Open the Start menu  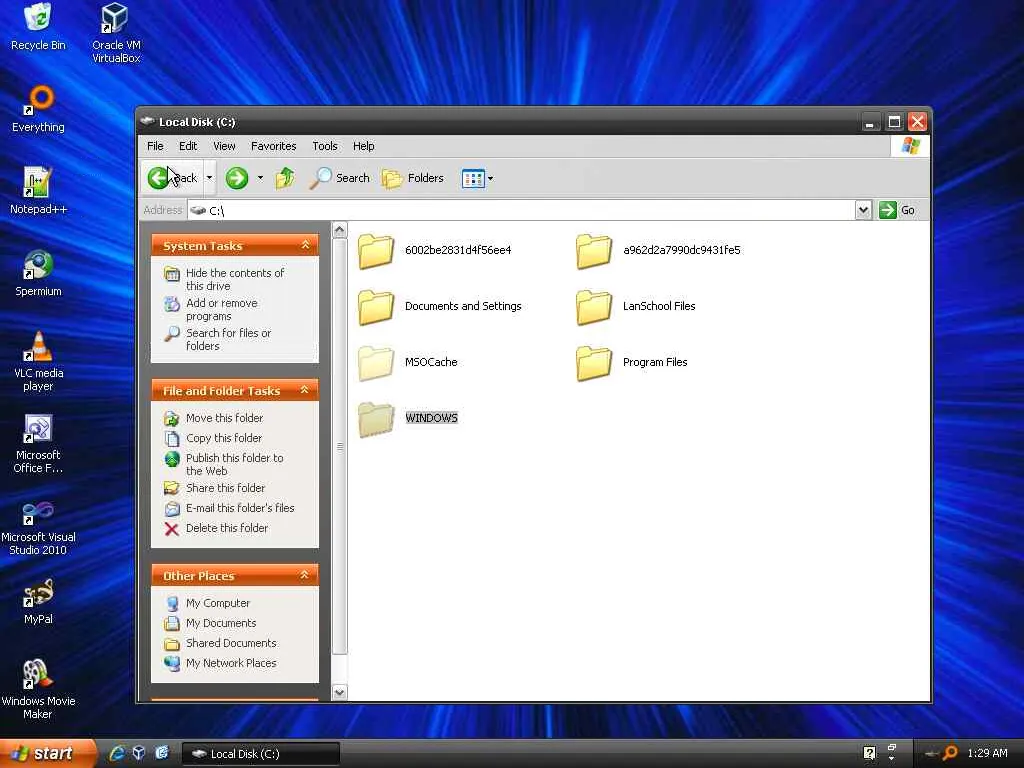[48, 753]
